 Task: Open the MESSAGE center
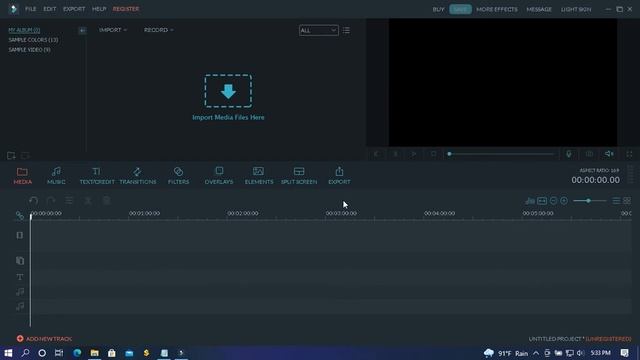(539, 9)
